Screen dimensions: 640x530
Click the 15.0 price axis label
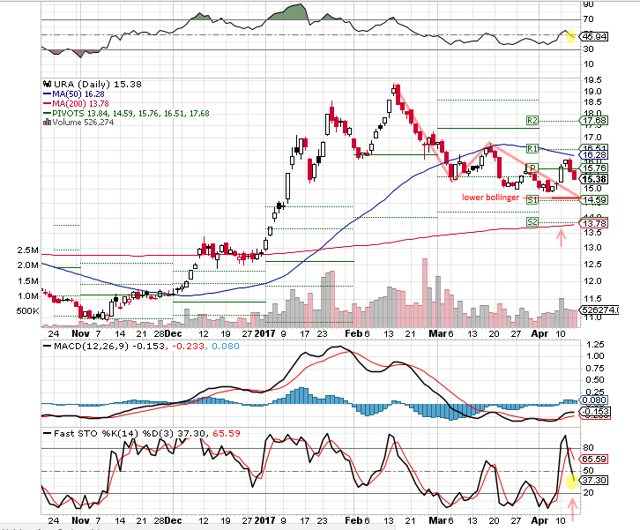[x=592, y=189]
